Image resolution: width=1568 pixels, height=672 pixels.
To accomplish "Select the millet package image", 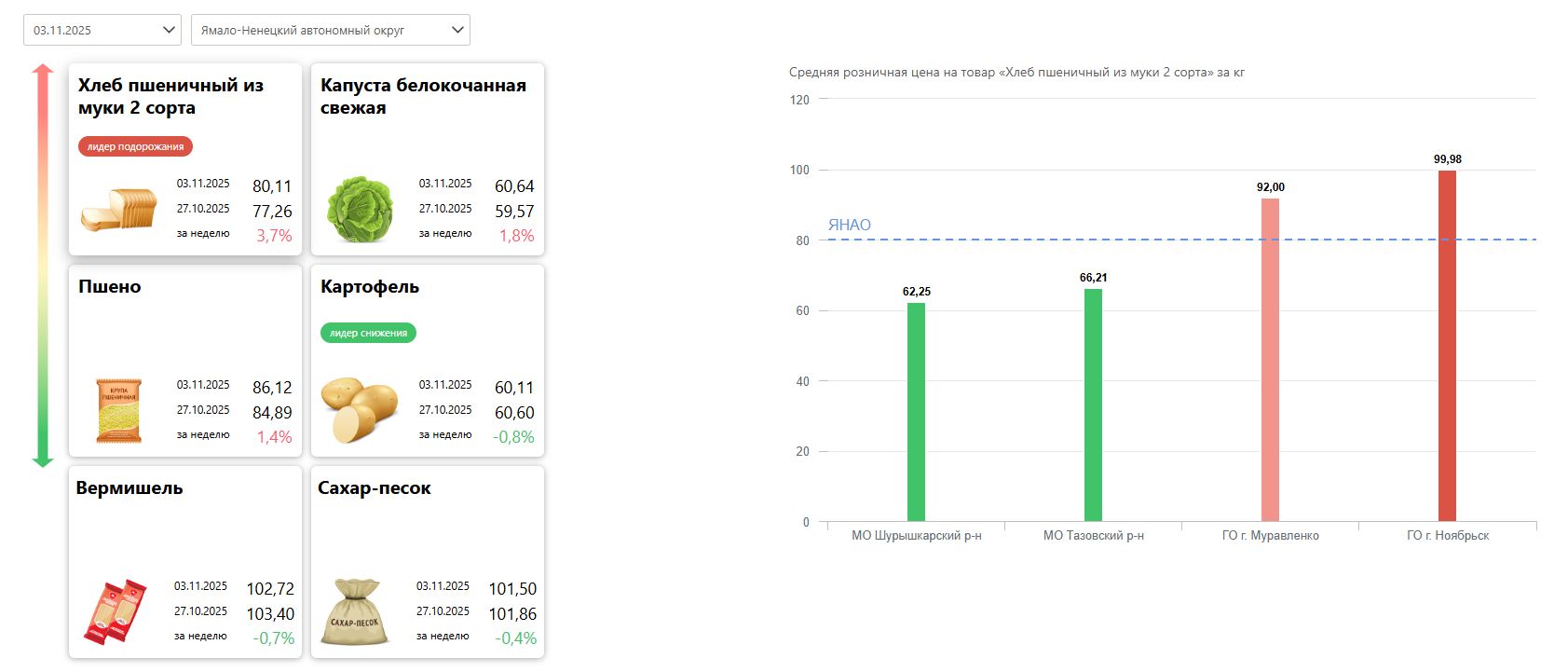I will pyautogui.click(x=118, y=410).
